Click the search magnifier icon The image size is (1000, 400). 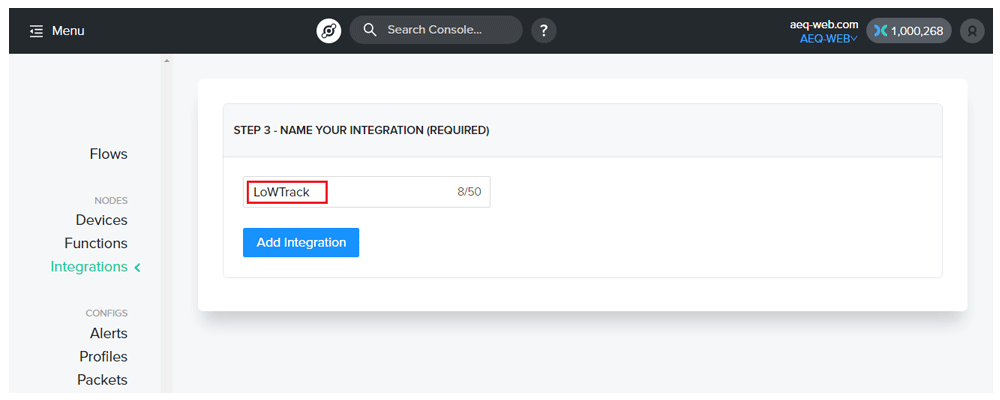tap(370, 30)
